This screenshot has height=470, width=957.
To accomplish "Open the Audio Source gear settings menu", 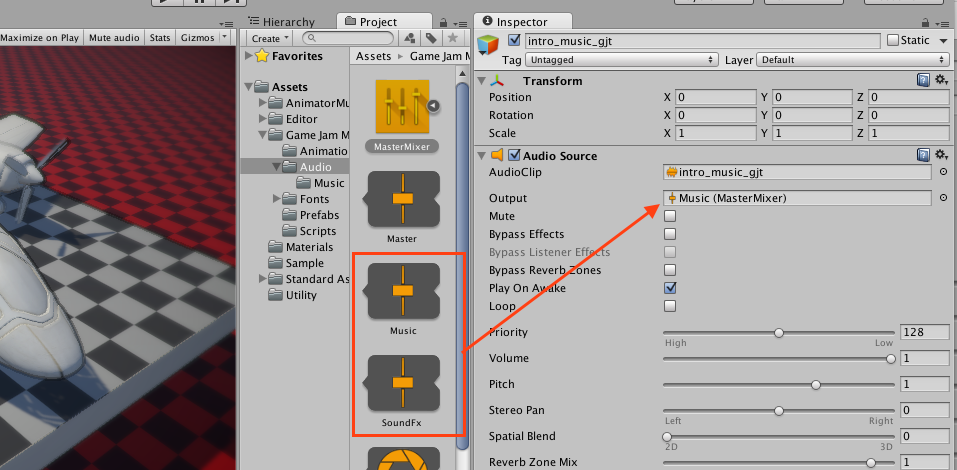I will 941,155.
